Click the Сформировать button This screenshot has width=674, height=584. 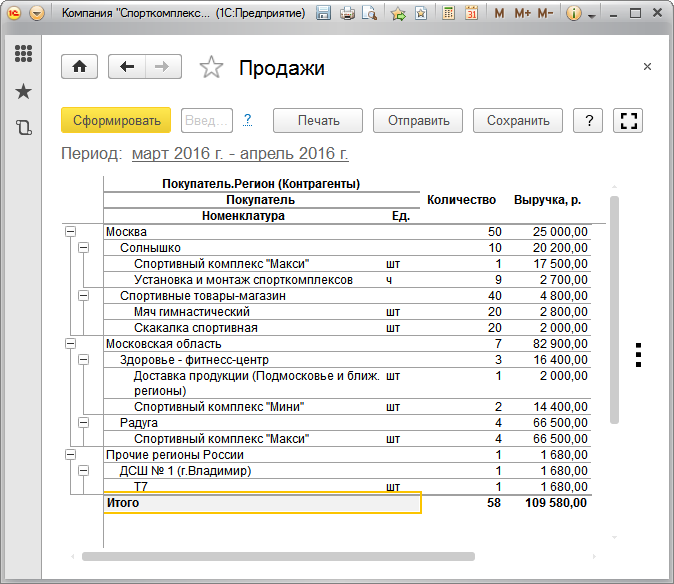tap(116, 120)
